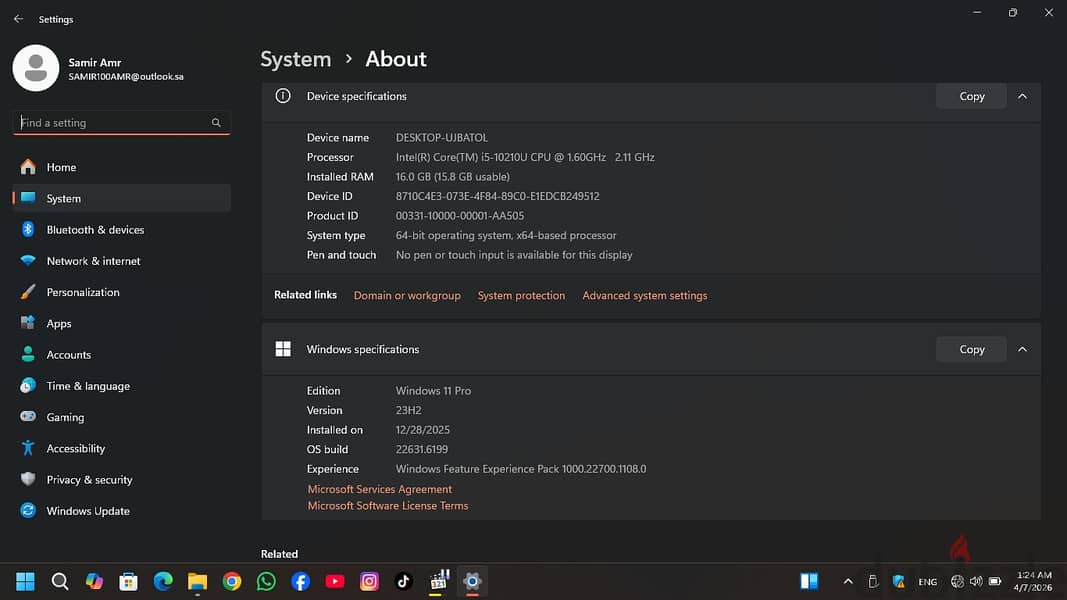Image resolution: width=1067 pixels, height=600 pixels.
Task: Open WhatsApp from the taskbar
Action: 266,581
